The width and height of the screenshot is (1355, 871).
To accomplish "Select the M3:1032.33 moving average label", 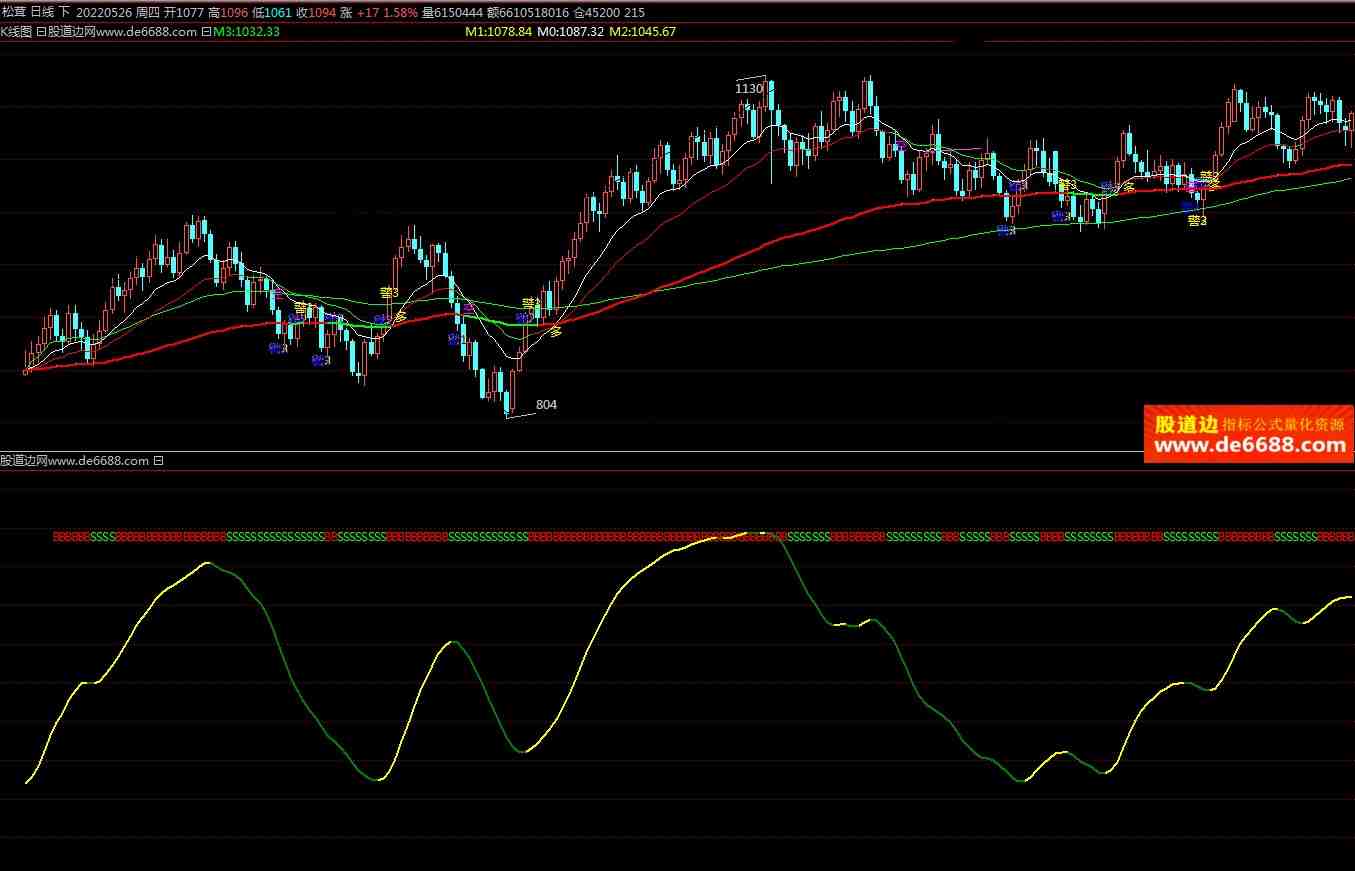I will (x=246, y=32).
